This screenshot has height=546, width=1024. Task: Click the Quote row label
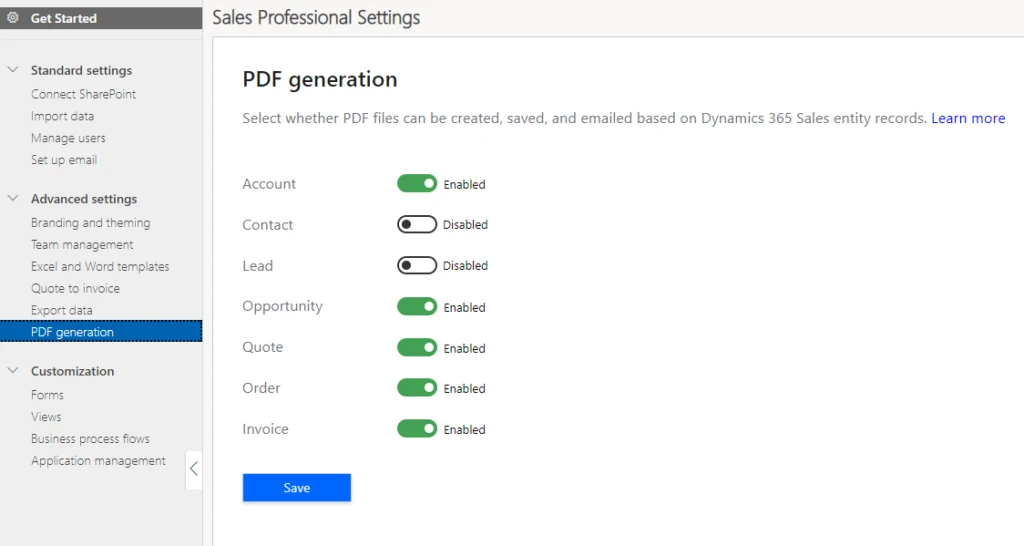coord(263,347)
